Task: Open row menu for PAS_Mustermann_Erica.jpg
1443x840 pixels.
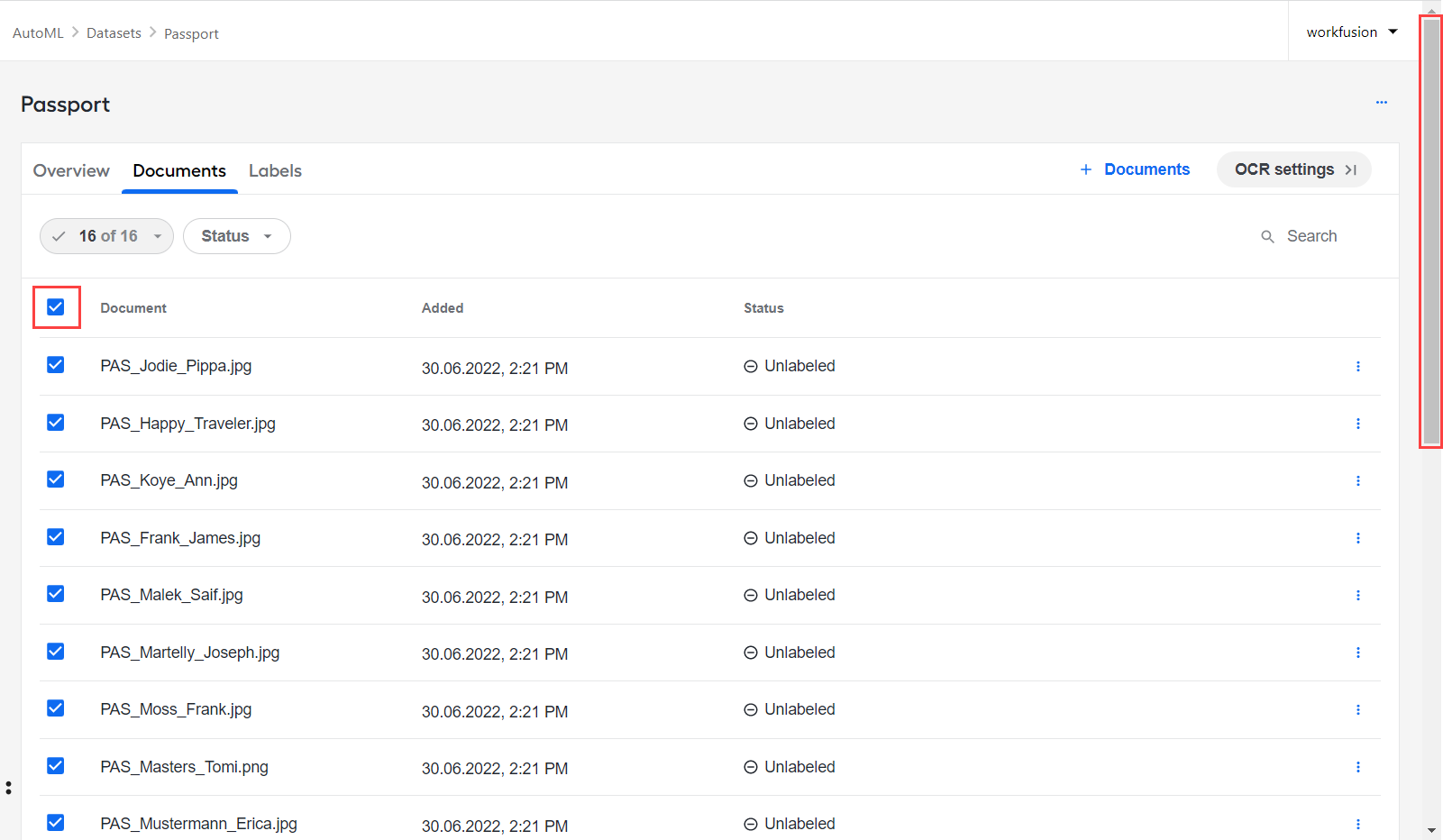Action: [x=1358, y=825]
